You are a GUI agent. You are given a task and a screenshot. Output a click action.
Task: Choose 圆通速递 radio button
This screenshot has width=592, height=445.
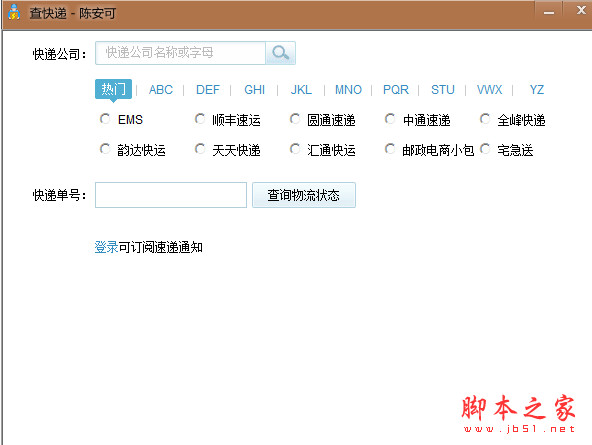pyautogui.click(x=295, y=119)
